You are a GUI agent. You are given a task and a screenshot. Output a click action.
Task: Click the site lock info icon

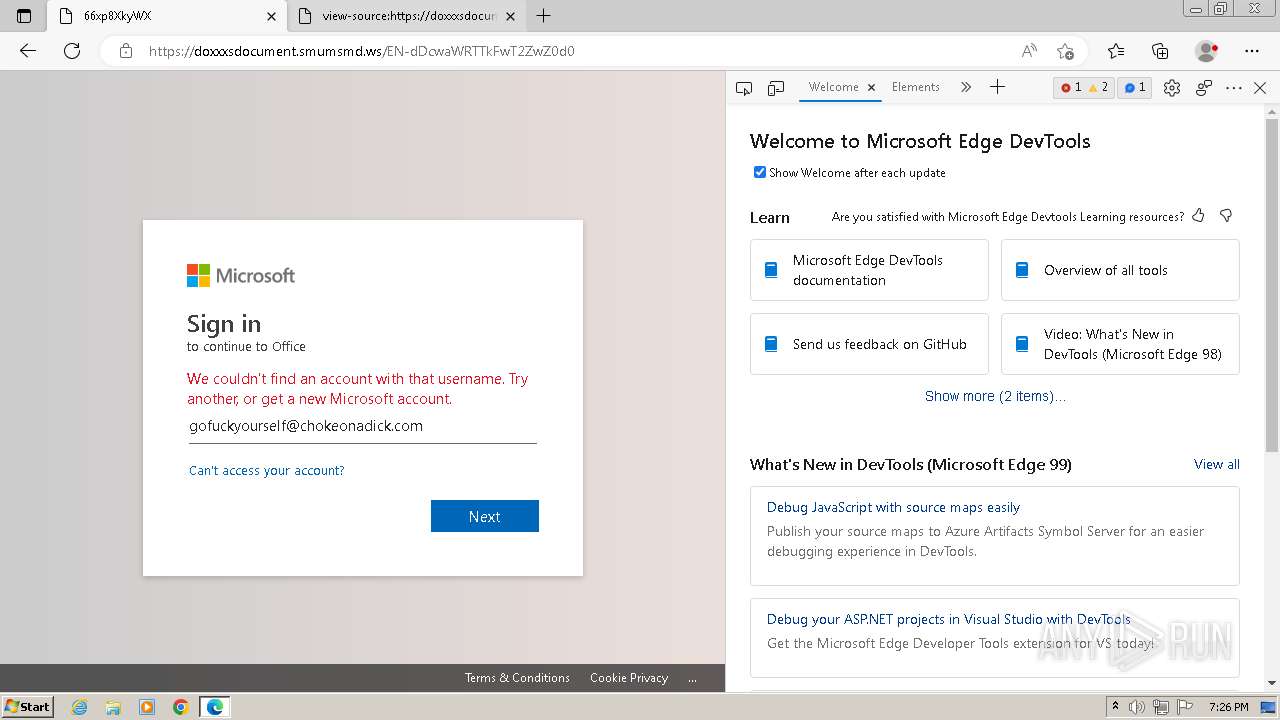tap(126, 51)
